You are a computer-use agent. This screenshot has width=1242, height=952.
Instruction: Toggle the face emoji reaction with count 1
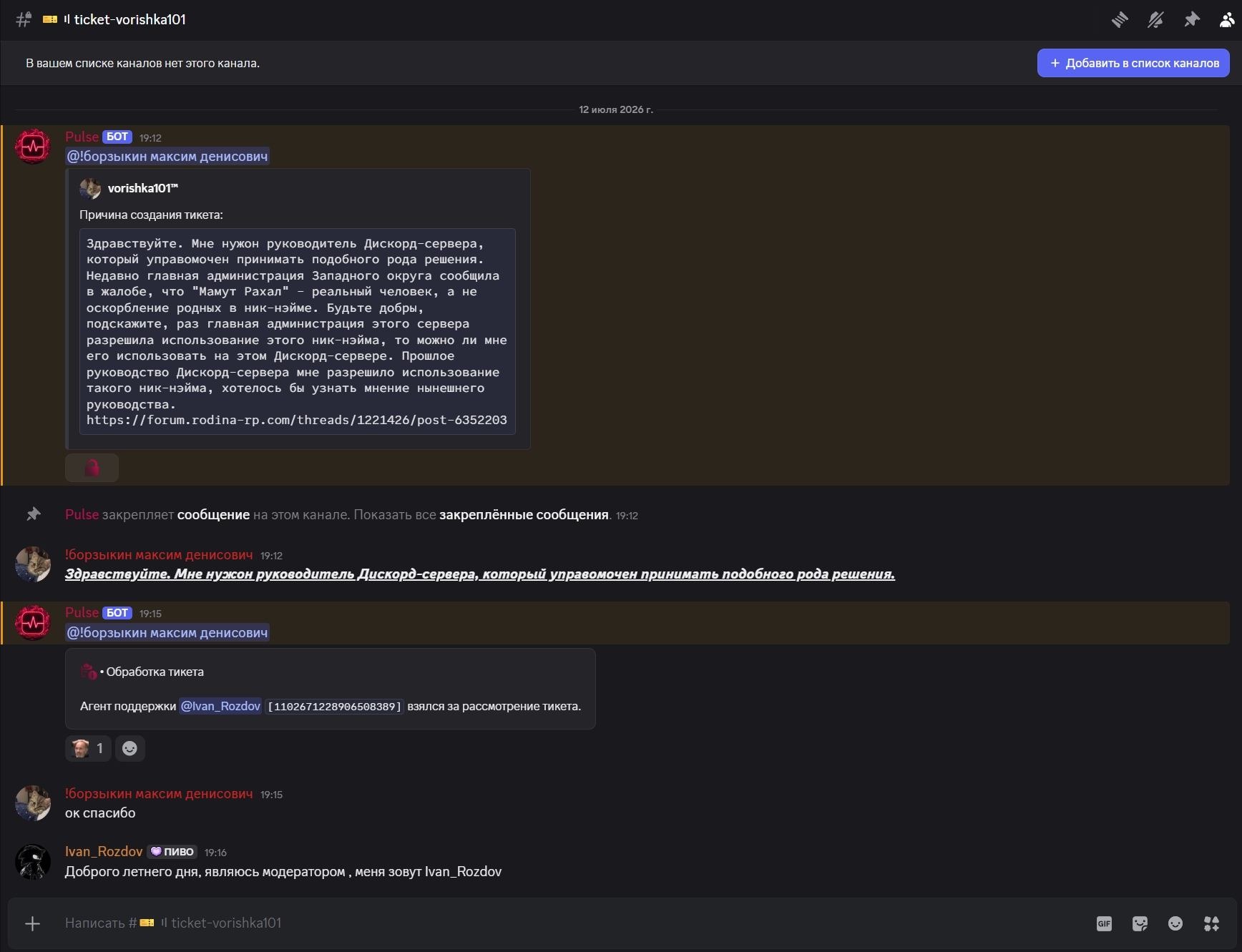tap(88, 748)
